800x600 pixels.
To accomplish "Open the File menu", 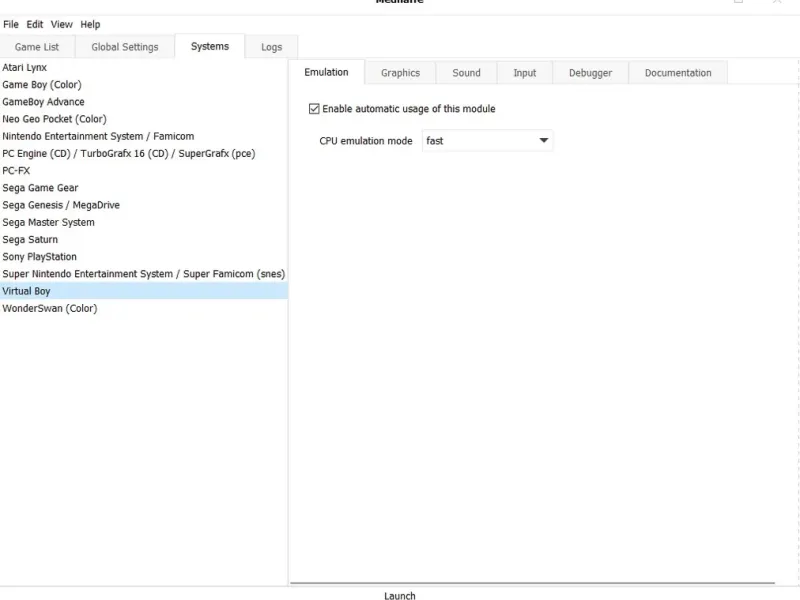I will (x=11, y=24).
